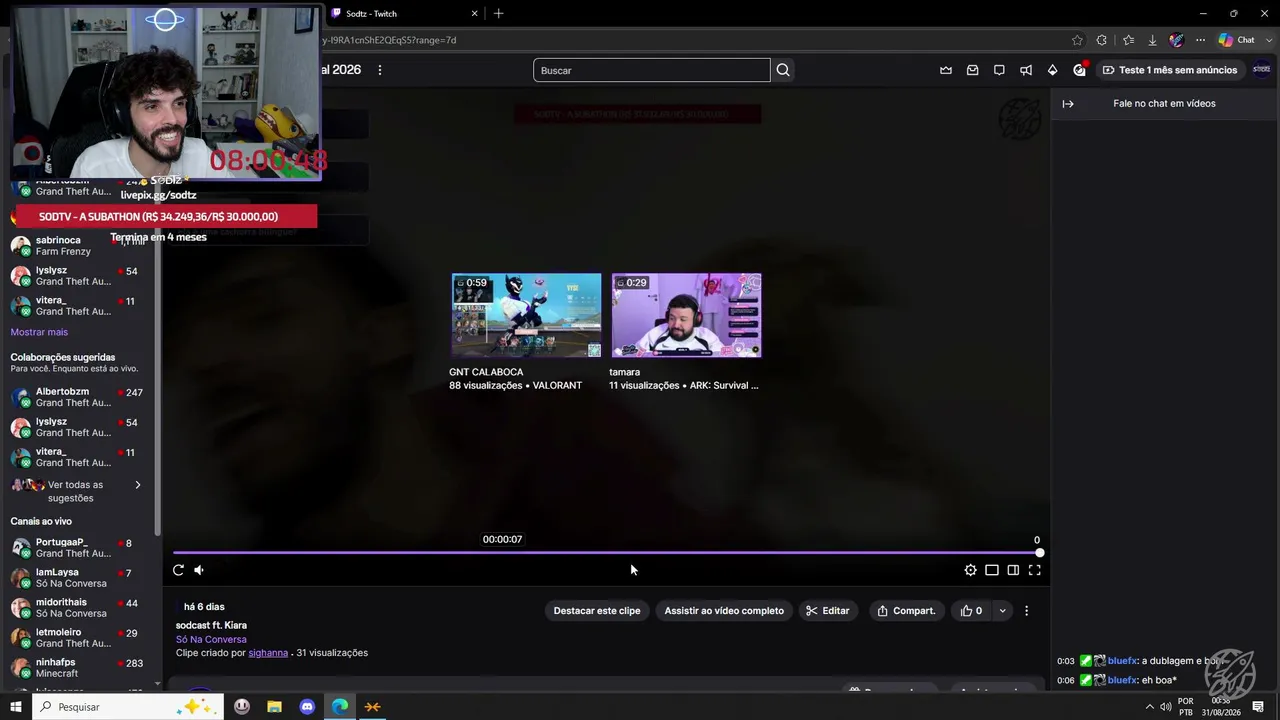Play the tamara clip thumbnail
Viewport: 1280px width, 720px height.
click(x=686, y=315)
